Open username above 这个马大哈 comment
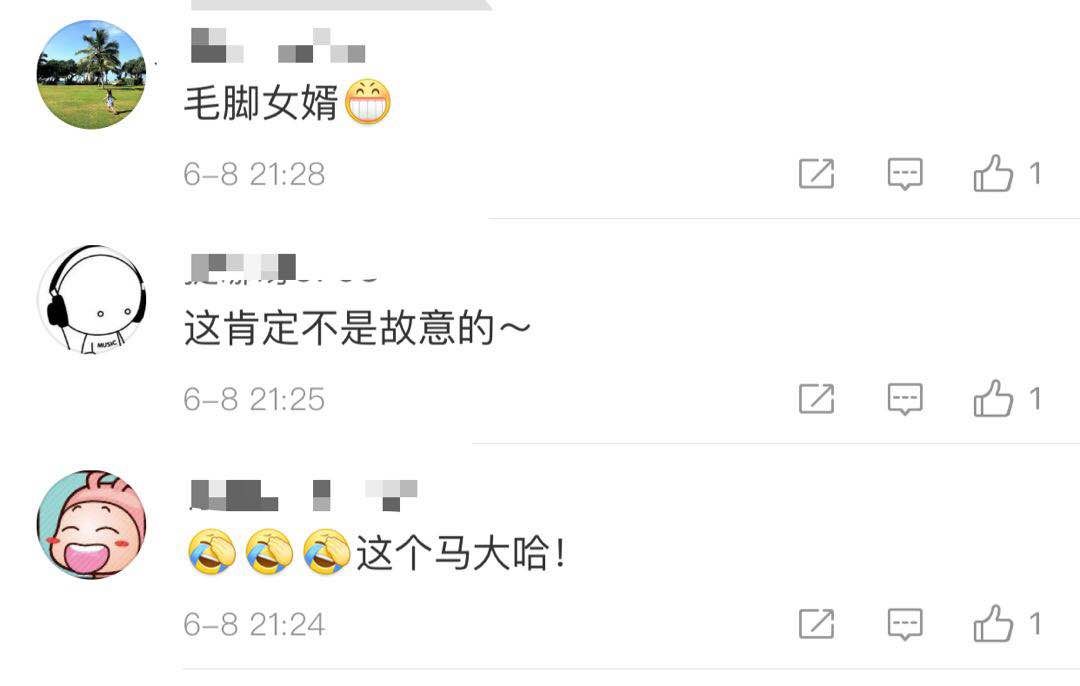 pyautogui.click(x=303, y=495)
